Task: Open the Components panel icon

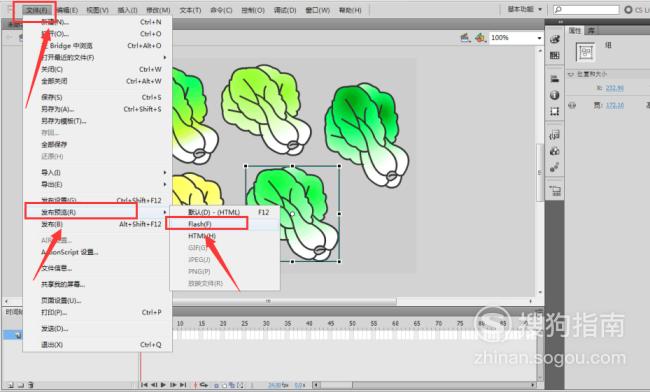Action: point(555,151)
